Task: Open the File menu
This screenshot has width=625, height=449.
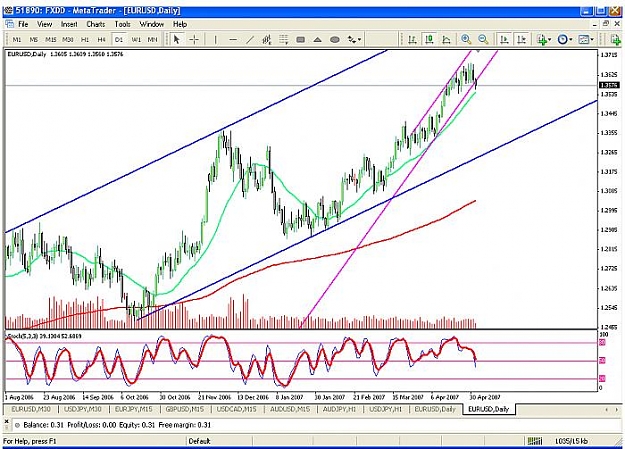Action: (23, 24)
